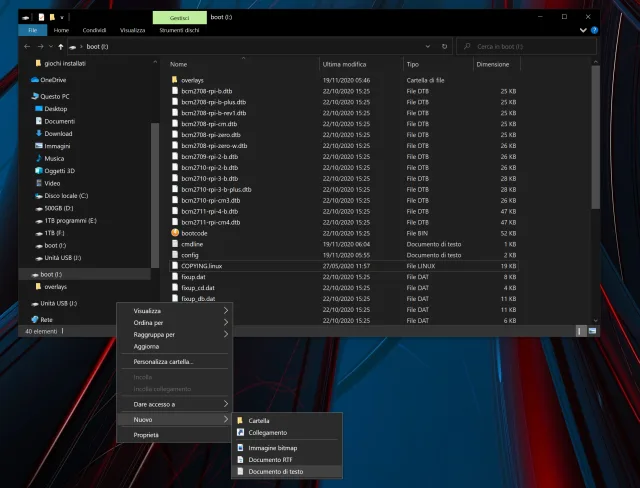Select the giochi installati folder

coord(64,63)
